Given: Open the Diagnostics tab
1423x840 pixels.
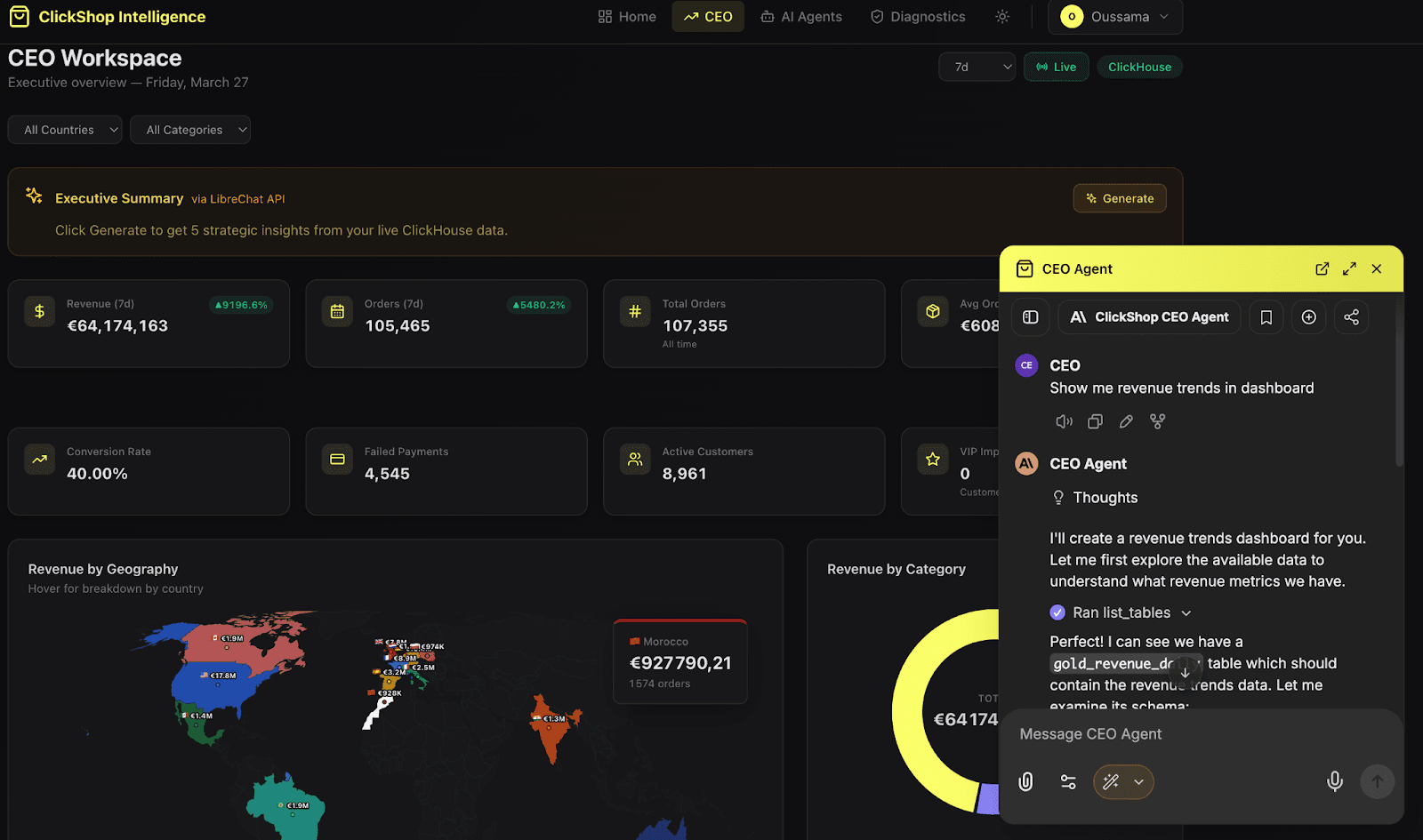Looking at the screenshot, I should [x=918, y=17].
